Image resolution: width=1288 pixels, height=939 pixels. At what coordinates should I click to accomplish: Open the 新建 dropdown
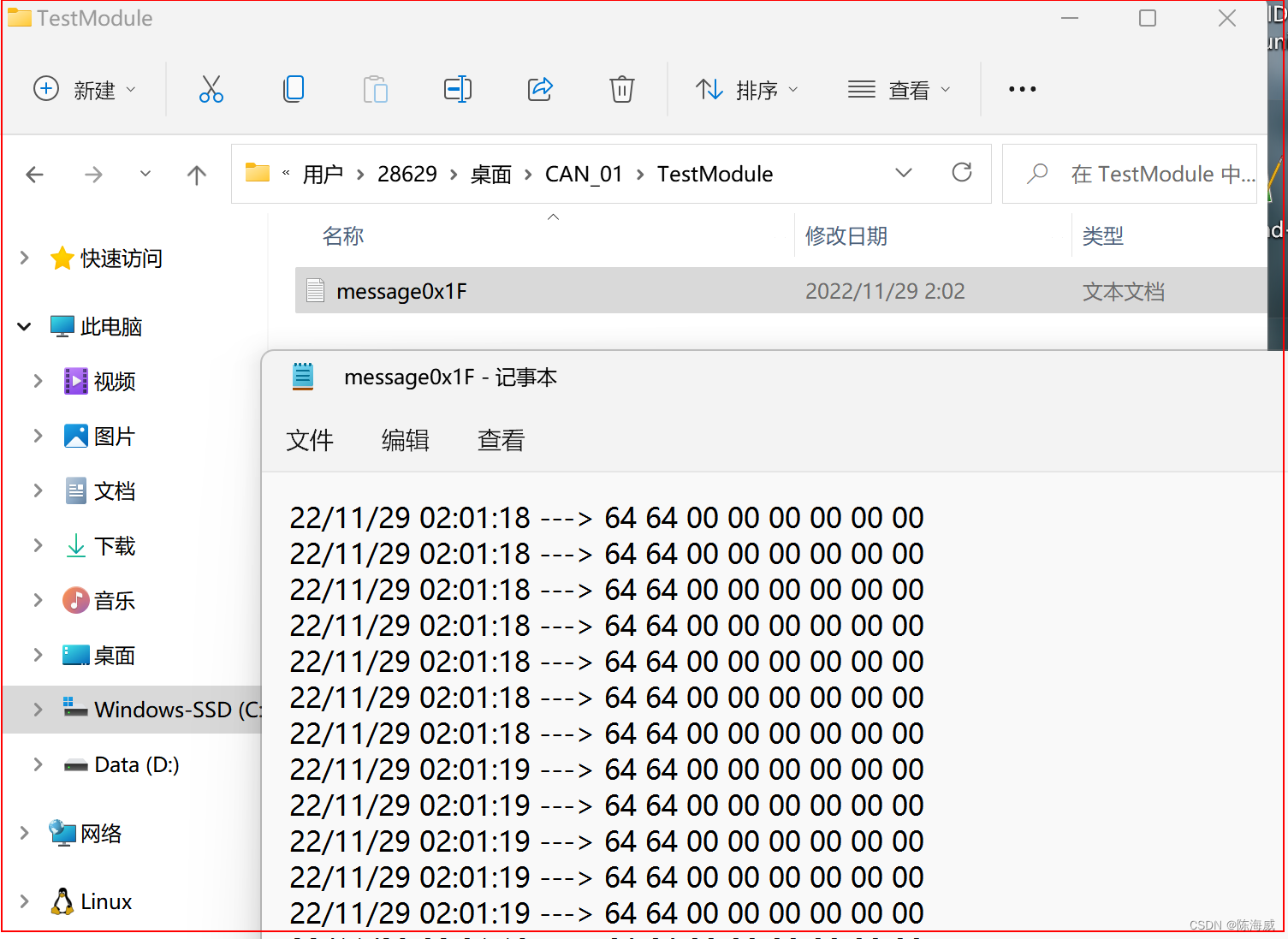pos(86,89)
